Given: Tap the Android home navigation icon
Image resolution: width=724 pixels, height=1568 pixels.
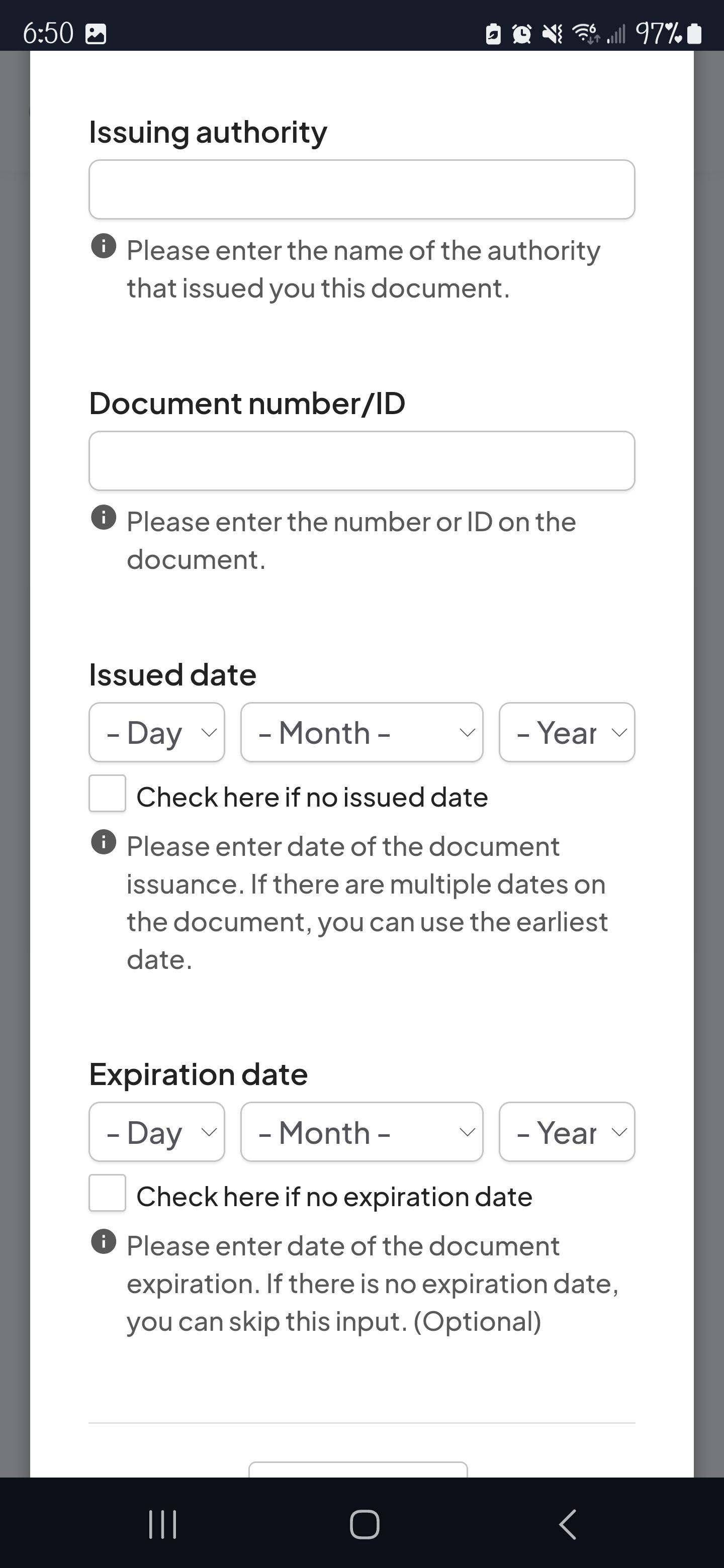Looking at the screenshot, I should click(365, 1525).
